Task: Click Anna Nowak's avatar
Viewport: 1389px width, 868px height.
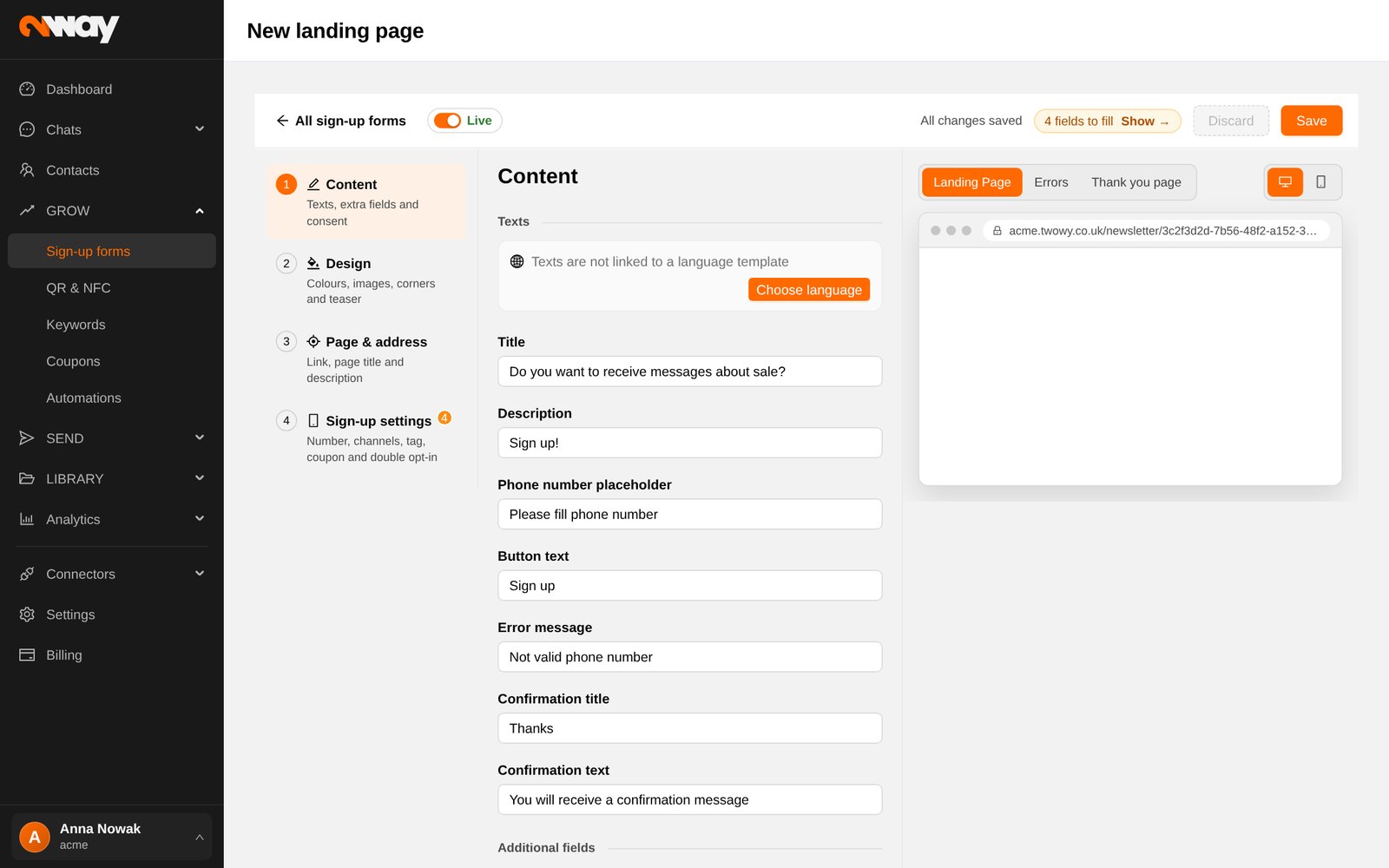Action: point(35,837)
